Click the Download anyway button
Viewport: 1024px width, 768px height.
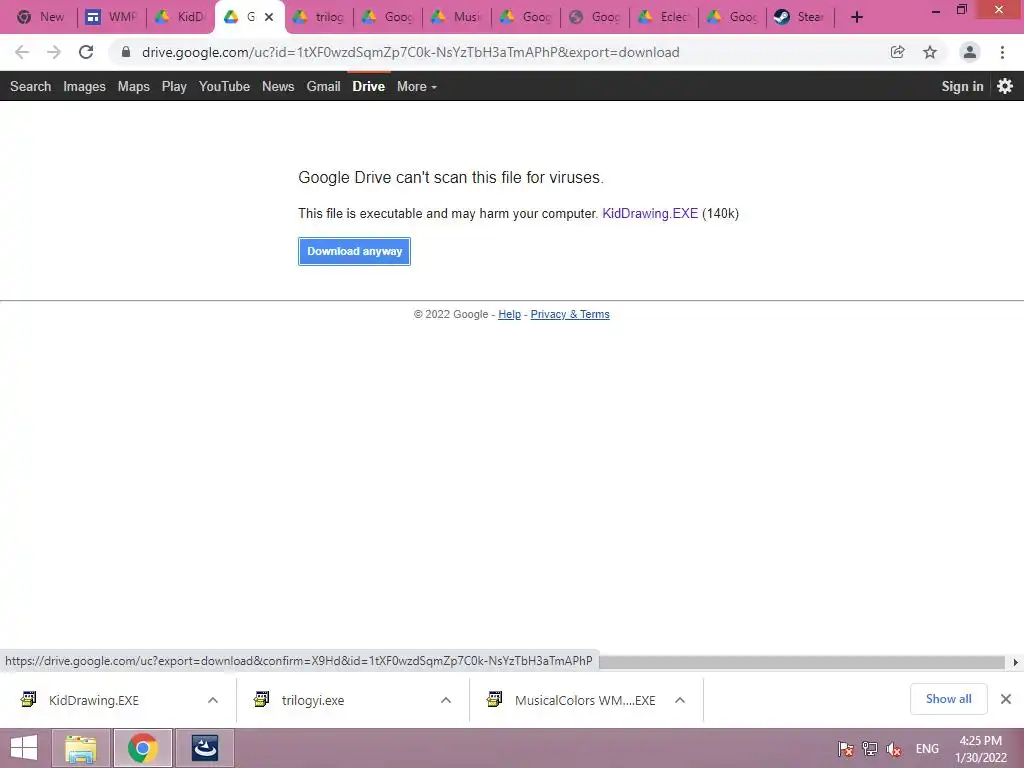coord(354,251)
